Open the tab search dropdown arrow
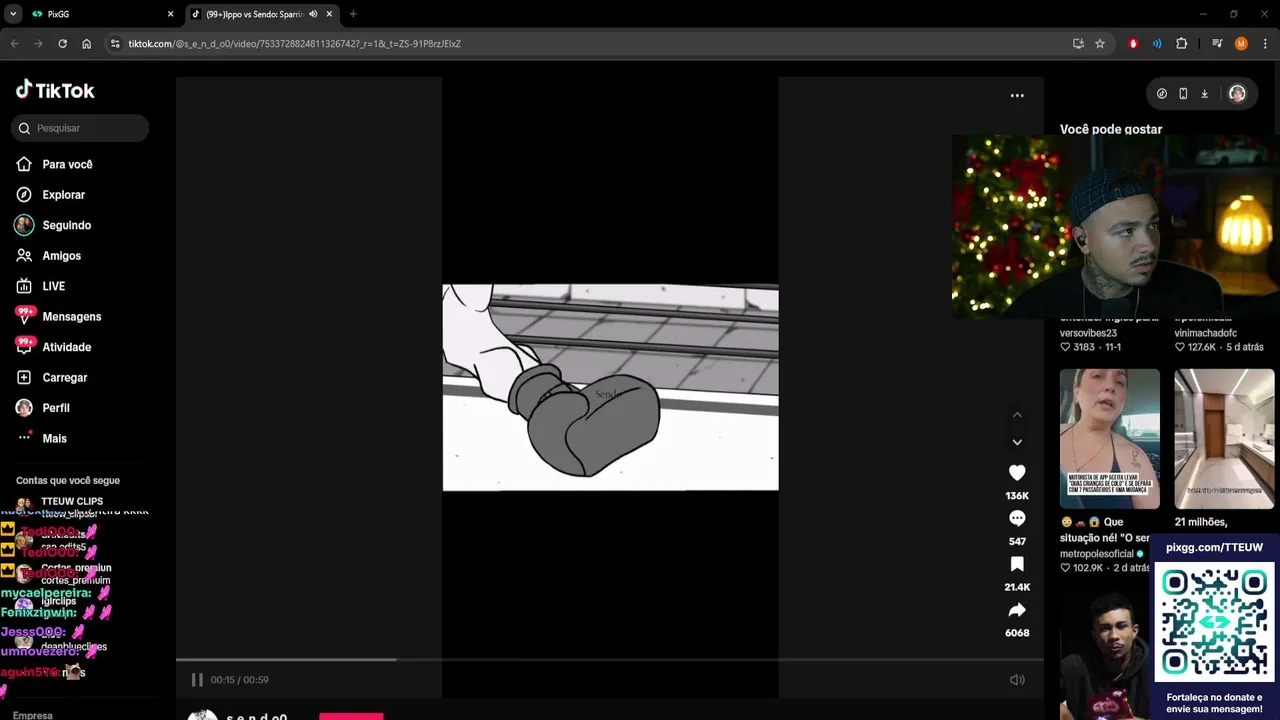The height and width of the screenshot is (720, 1280). click(x=13, y=14)
